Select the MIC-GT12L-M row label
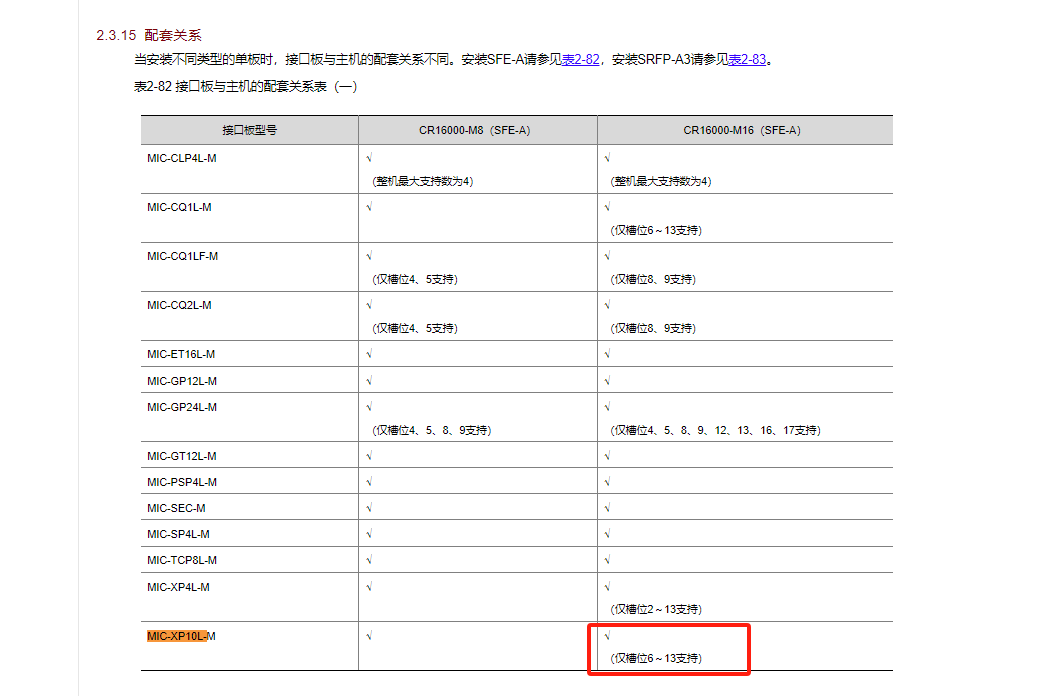Viewport: 1040px width, 696px height. 182,456
